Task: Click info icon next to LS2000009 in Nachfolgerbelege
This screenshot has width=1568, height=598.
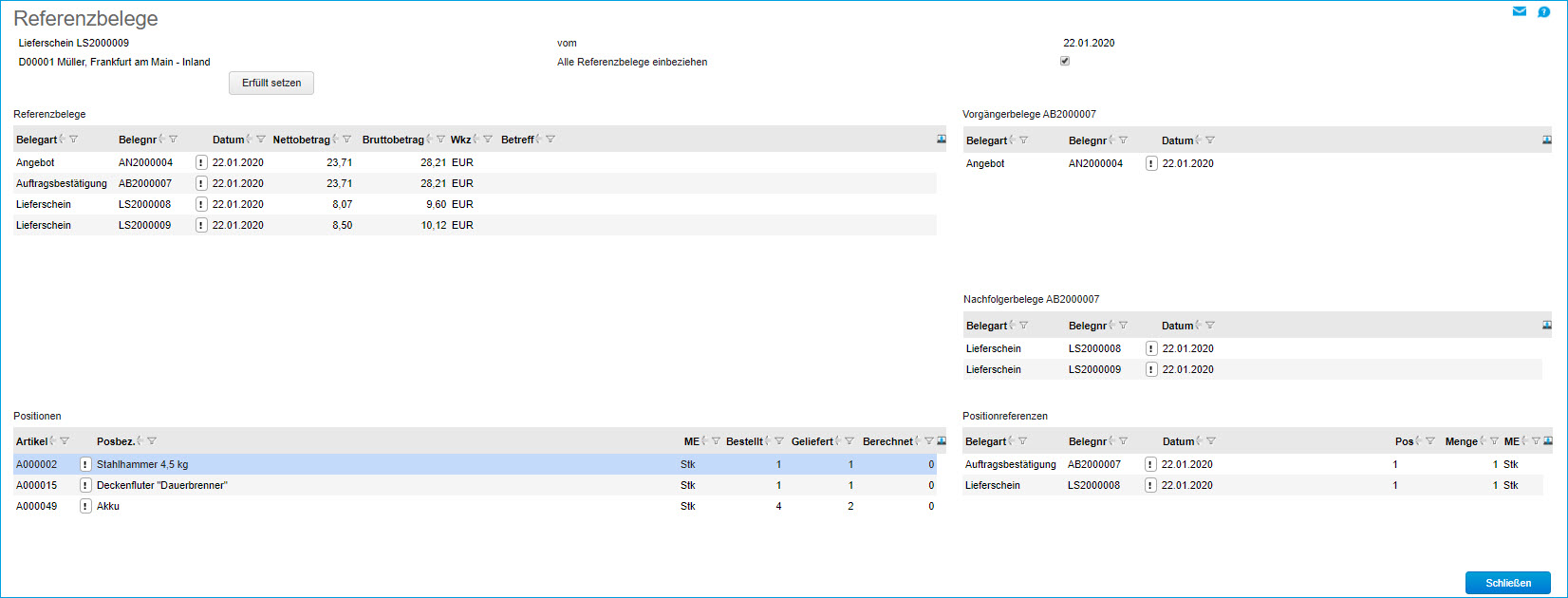Action: pyautogui.click(x=1151, y=369)
